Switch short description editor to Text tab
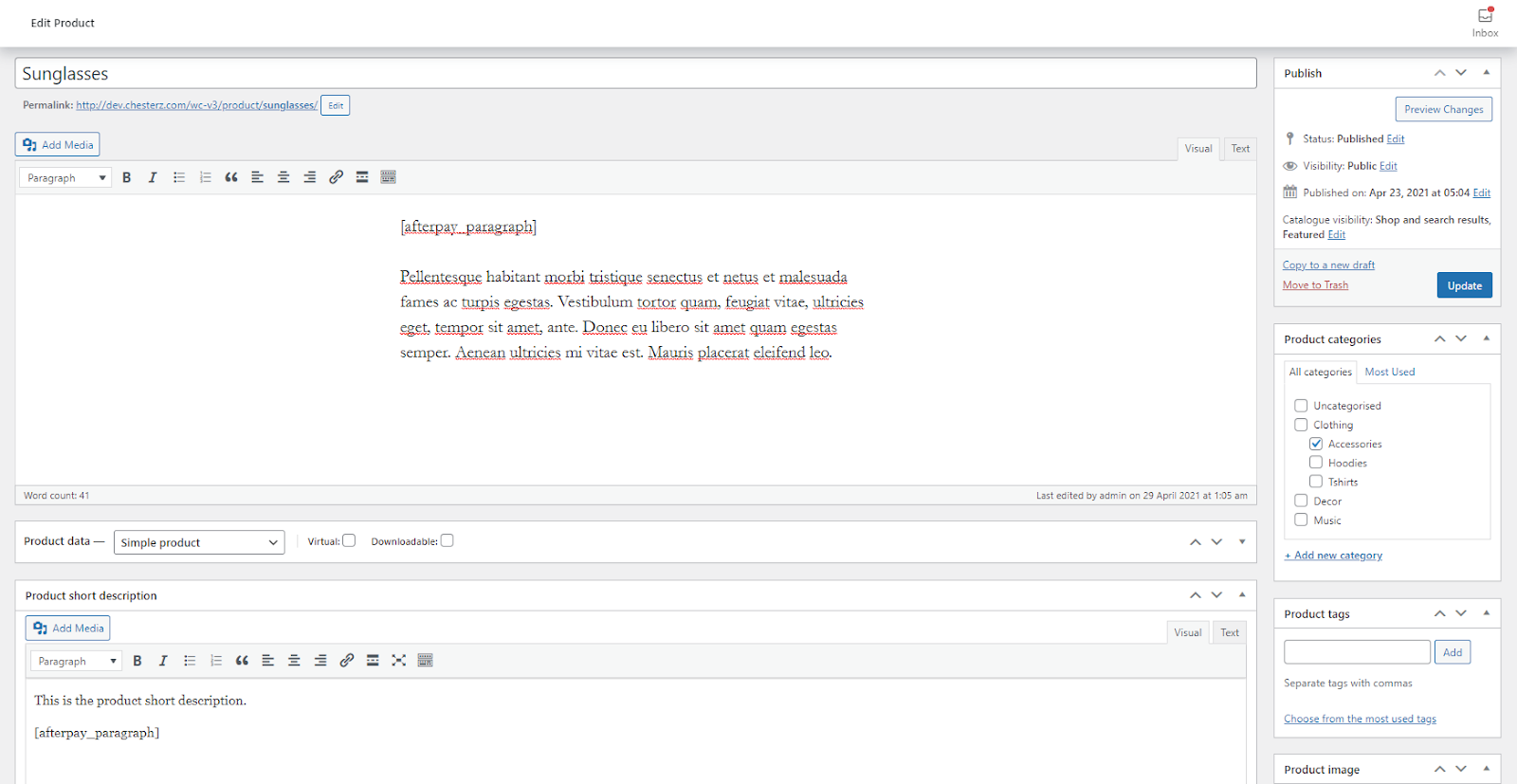This screenshot has width=1517, height=784. [1230, 632]
